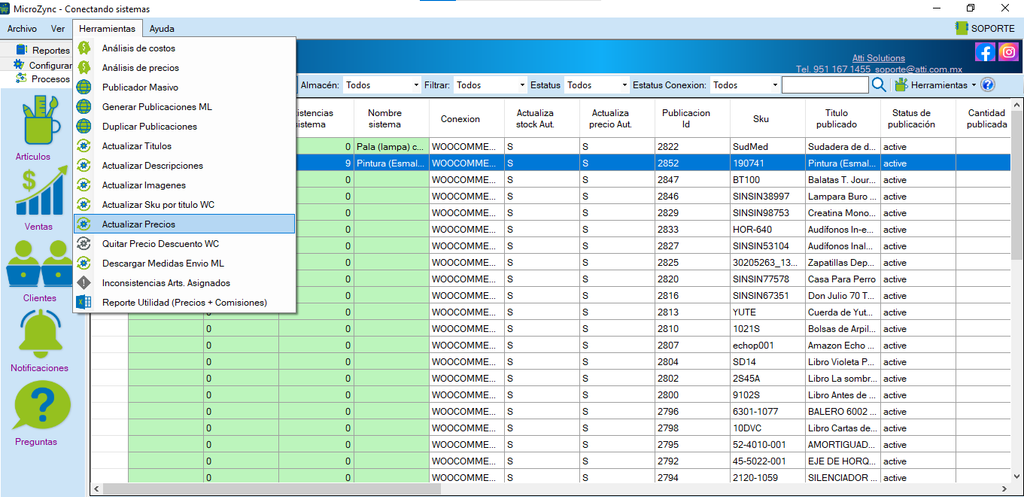Viewport: 1024px width, 497px height.
Task: Select the cell with Sku 10DVC
Action: pos(767,428)
